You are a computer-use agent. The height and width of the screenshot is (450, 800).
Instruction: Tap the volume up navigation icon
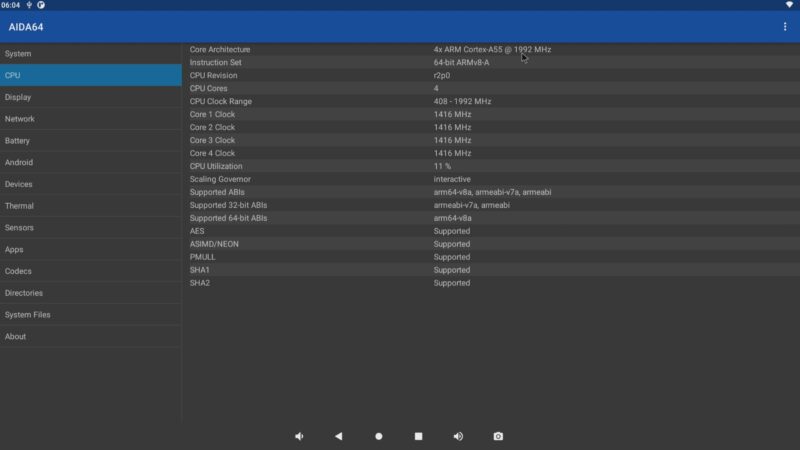click(458, 436)
